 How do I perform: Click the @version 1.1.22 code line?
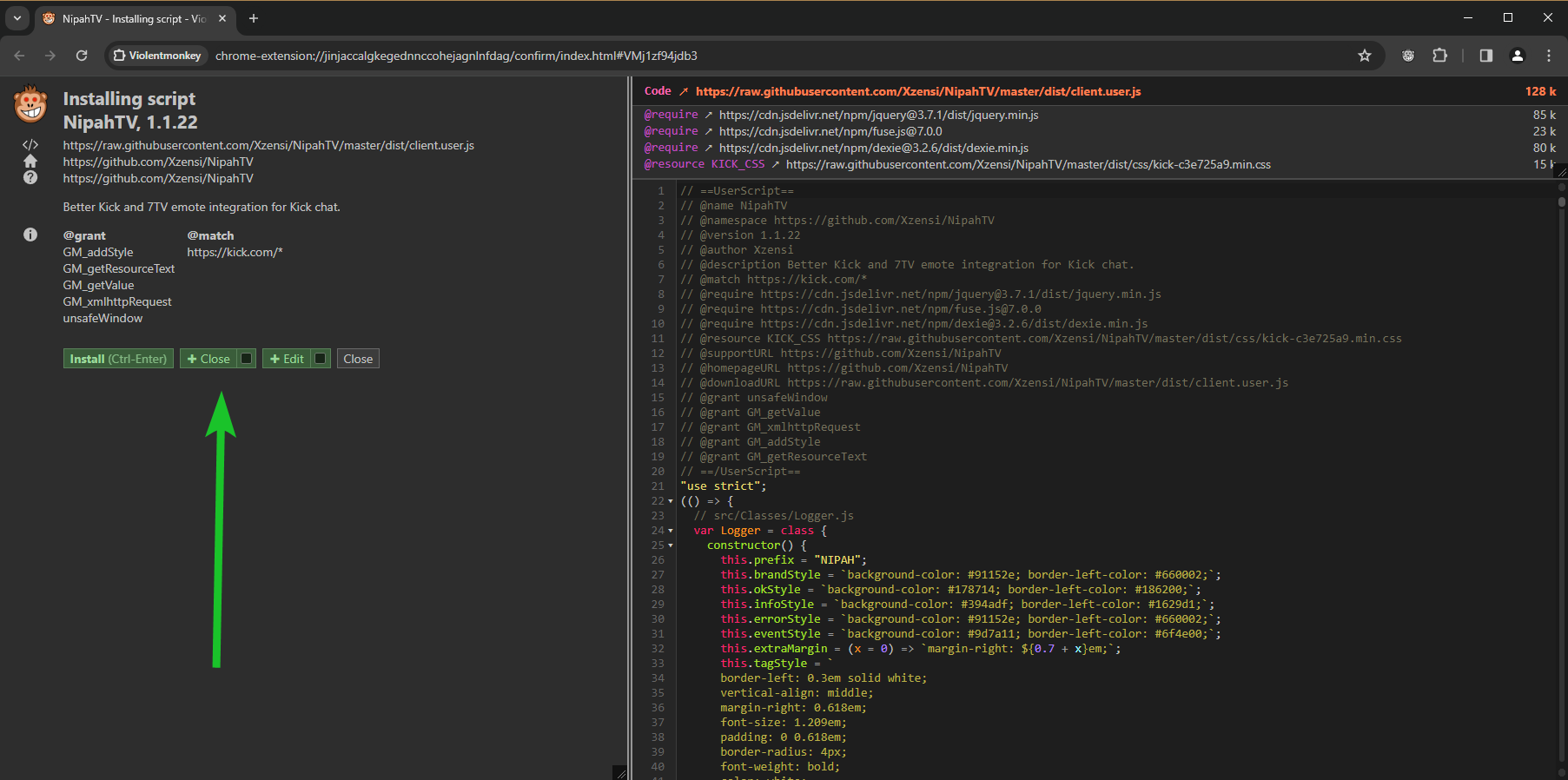click(740, 235)
